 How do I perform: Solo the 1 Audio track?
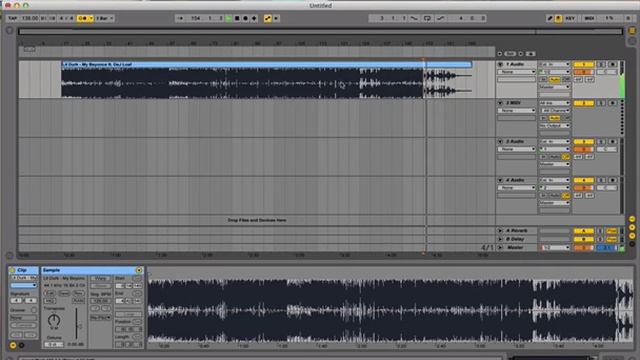coord(601,64)
